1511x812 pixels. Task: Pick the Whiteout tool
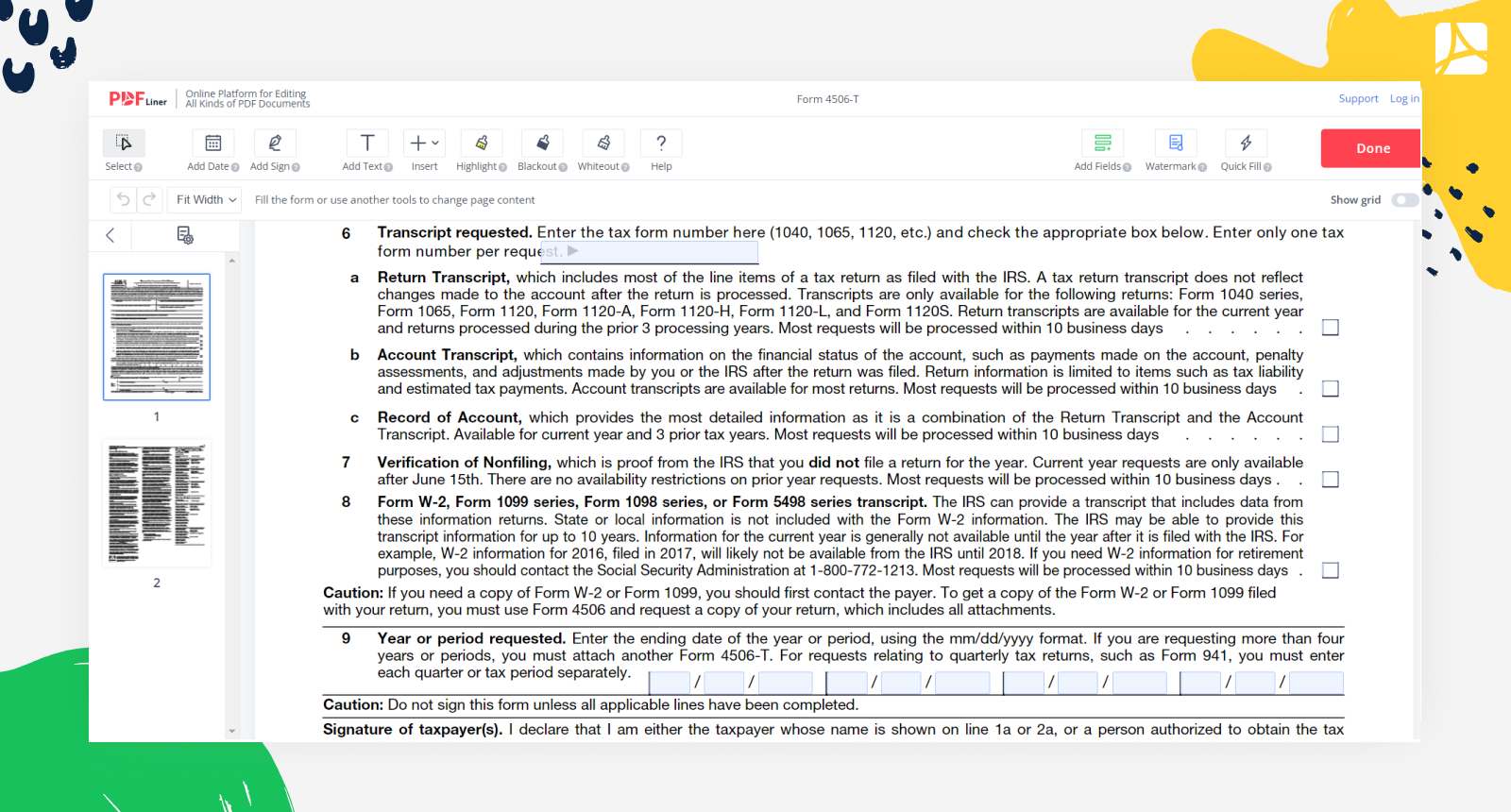pyautogui.click(x=603, y=144)
